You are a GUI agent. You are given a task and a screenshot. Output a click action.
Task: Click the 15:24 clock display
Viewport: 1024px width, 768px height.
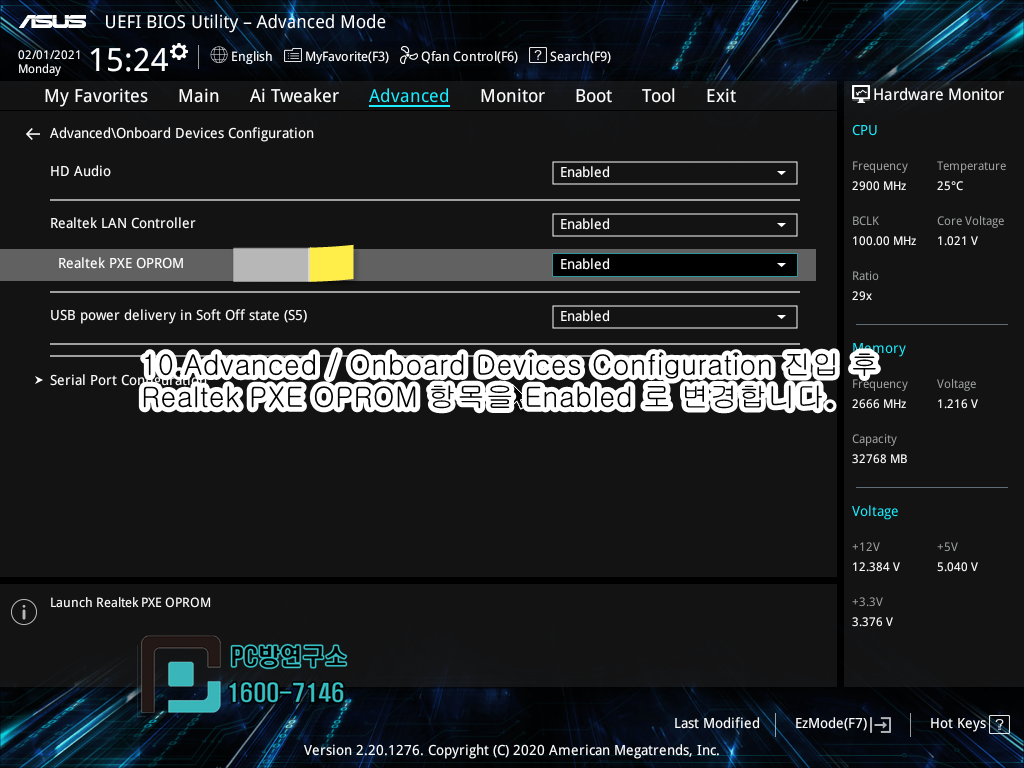tap(129, 60)
